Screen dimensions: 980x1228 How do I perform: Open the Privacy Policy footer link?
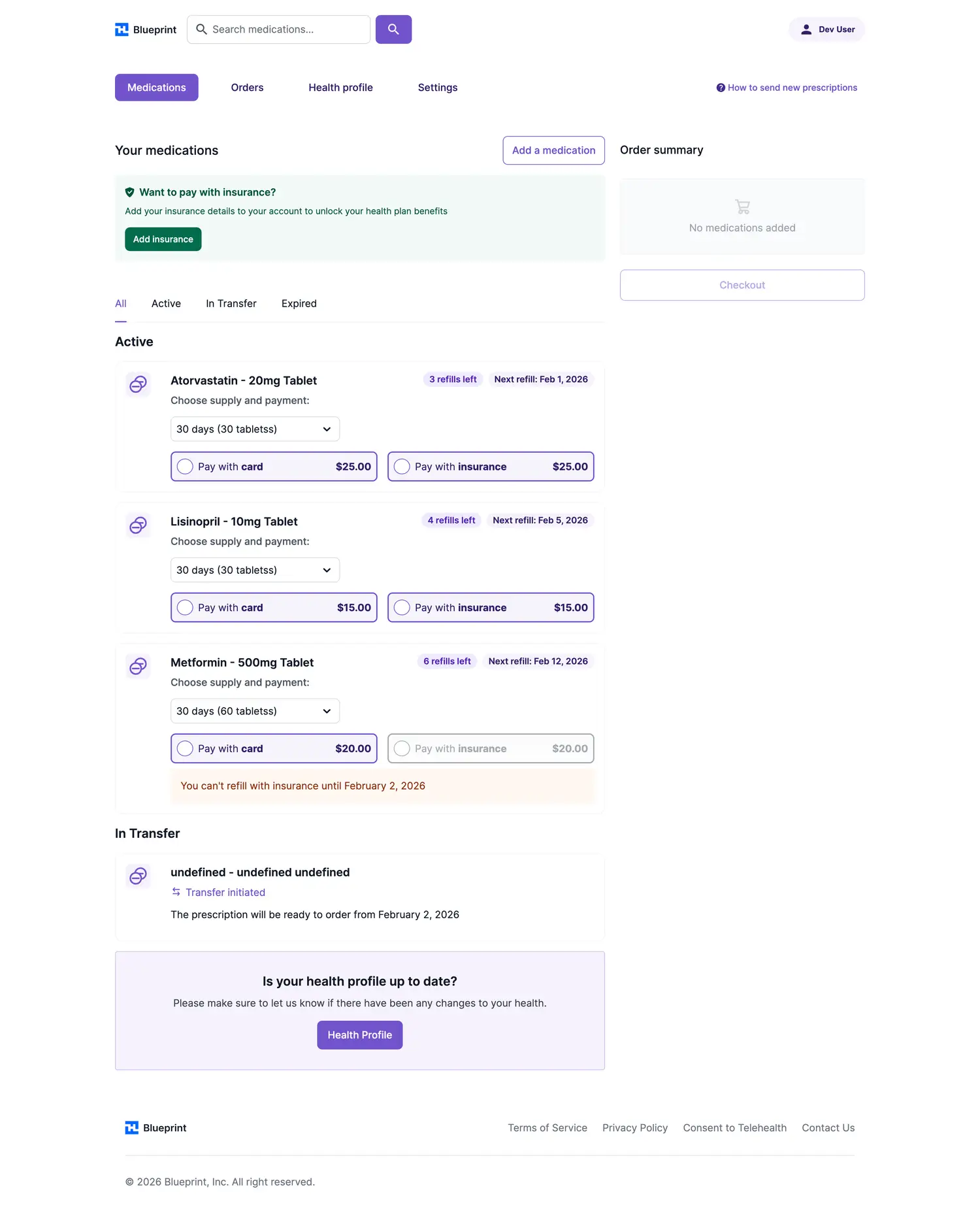coord(634,1128)
